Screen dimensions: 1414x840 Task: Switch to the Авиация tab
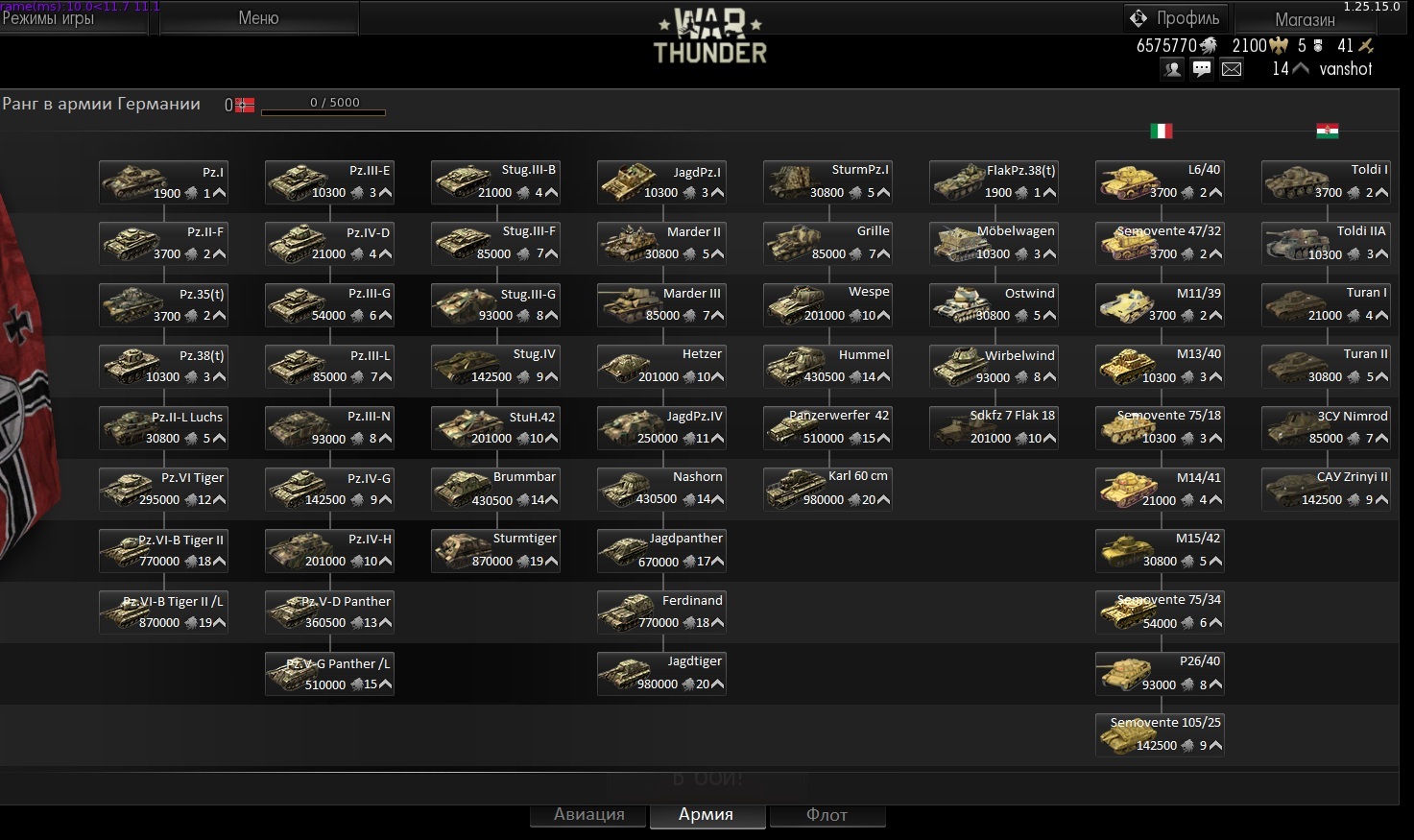pyautogui.click(x=589, y=814)
